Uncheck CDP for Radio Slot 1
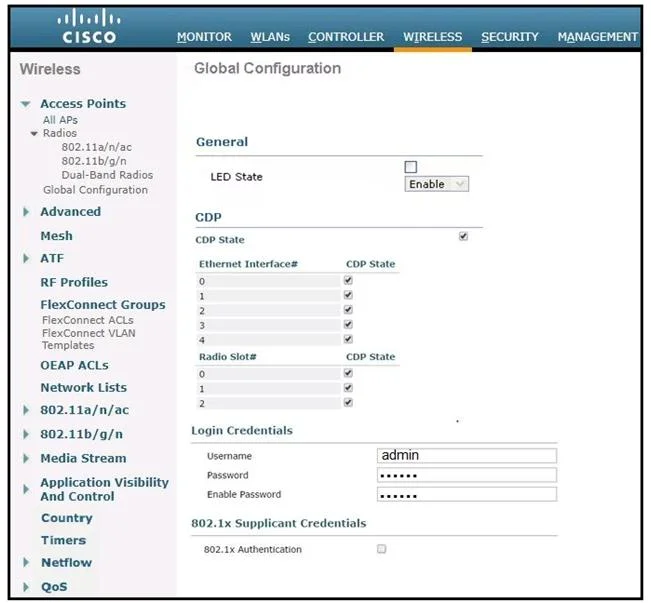 (348, 388)
